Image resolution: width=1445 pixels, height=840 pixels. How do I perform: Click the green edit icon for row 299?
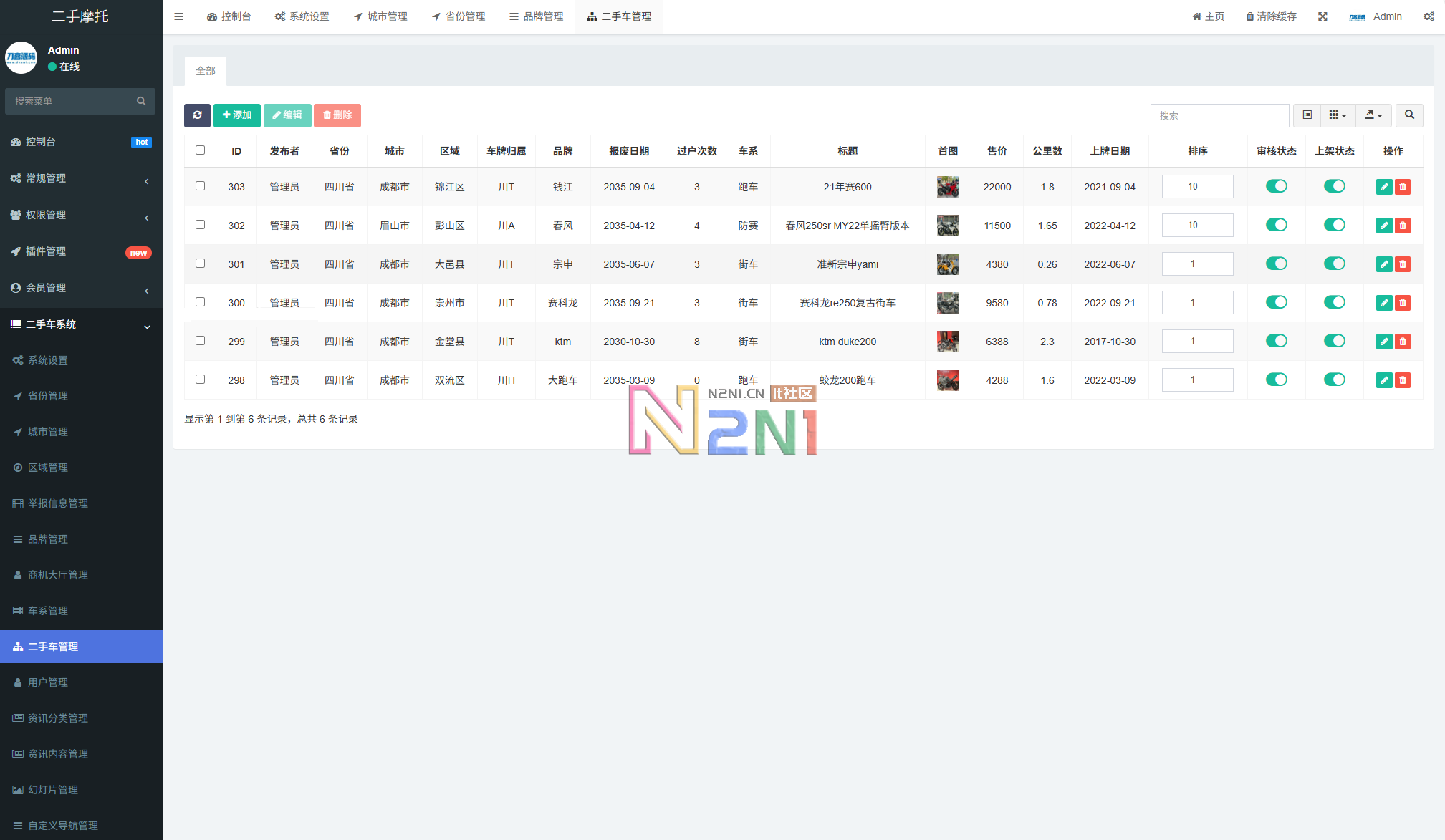pyautogui.click(x=1384, y=342)
